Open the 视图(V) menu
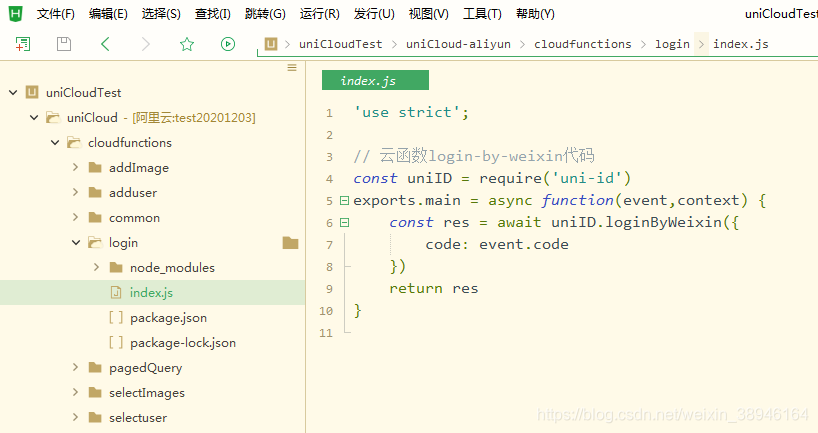818x433 pixels. pos(428,14)
